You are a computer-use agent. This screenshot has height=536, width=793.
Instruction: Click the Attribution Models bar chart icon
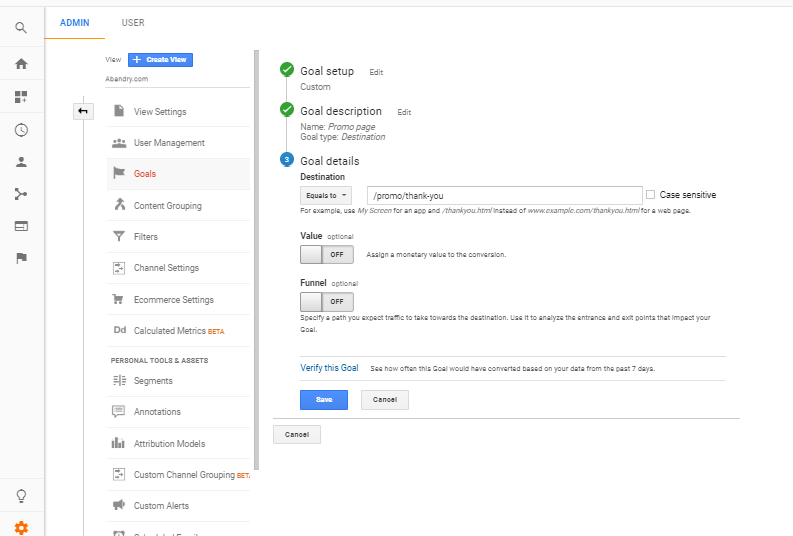pos(118,443)
